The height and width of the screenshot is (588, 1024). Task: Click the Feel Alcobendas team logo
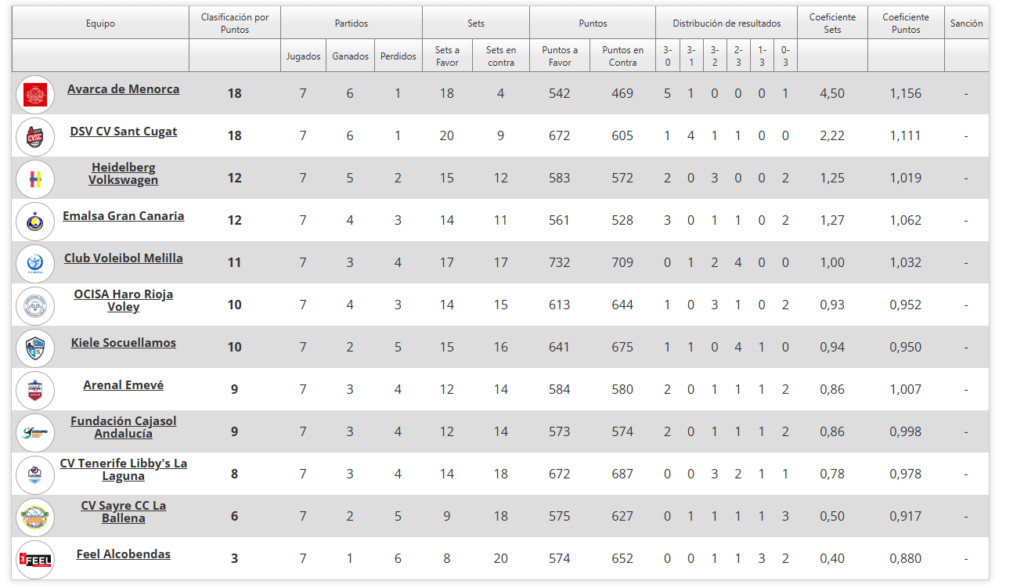coord(35,558)
